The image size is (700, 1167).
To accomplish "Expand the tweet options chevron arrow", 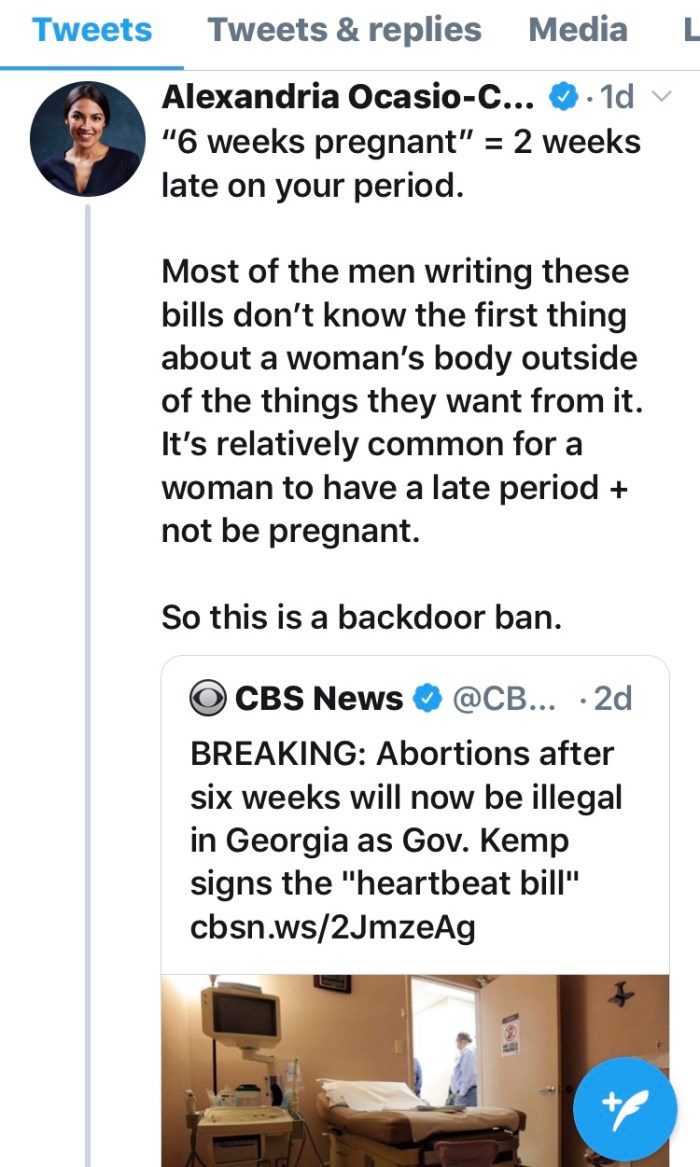I will [659, 97].
